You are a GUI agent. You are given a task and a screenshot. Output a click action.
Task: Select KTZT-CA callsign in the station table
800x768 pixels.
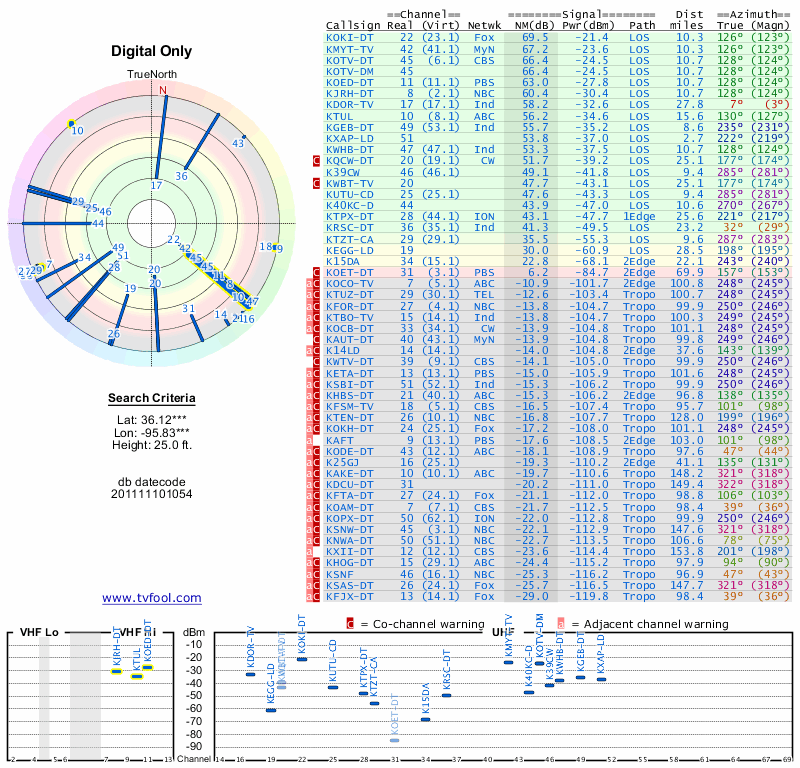tap(350, 239)
